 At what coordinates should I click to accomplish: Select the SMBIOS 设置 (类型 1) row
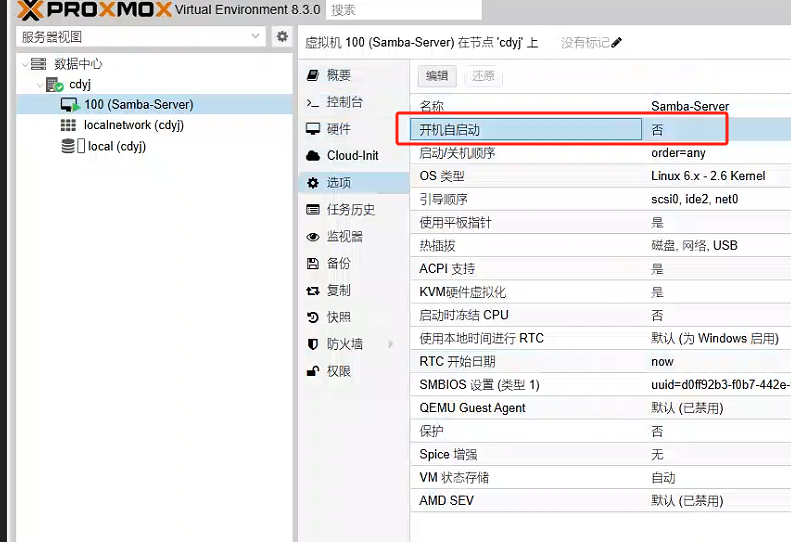point(600,385)
